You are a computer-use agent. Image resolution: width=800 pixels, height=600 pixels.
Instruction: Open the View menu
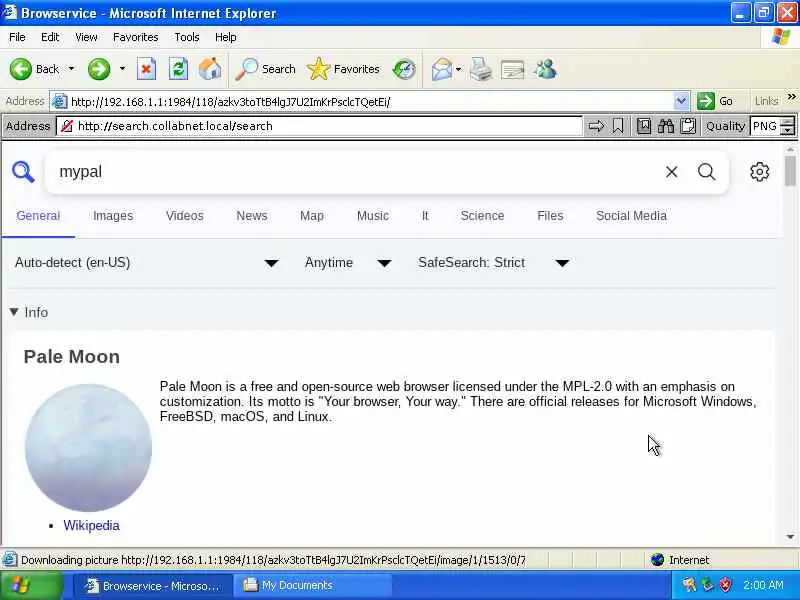click(x=86, y=37)
